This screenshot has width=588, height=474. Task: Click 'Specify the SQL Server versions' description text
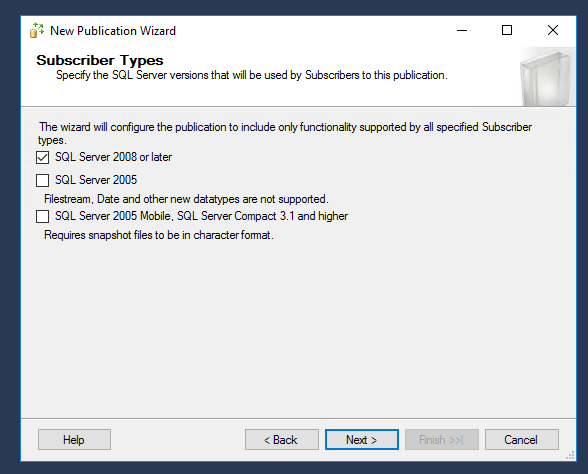tap(252, 75)
